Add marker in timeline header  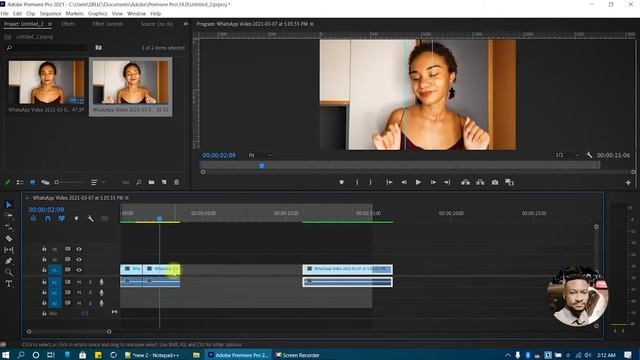pyautogui.click(x=76, y=219)
